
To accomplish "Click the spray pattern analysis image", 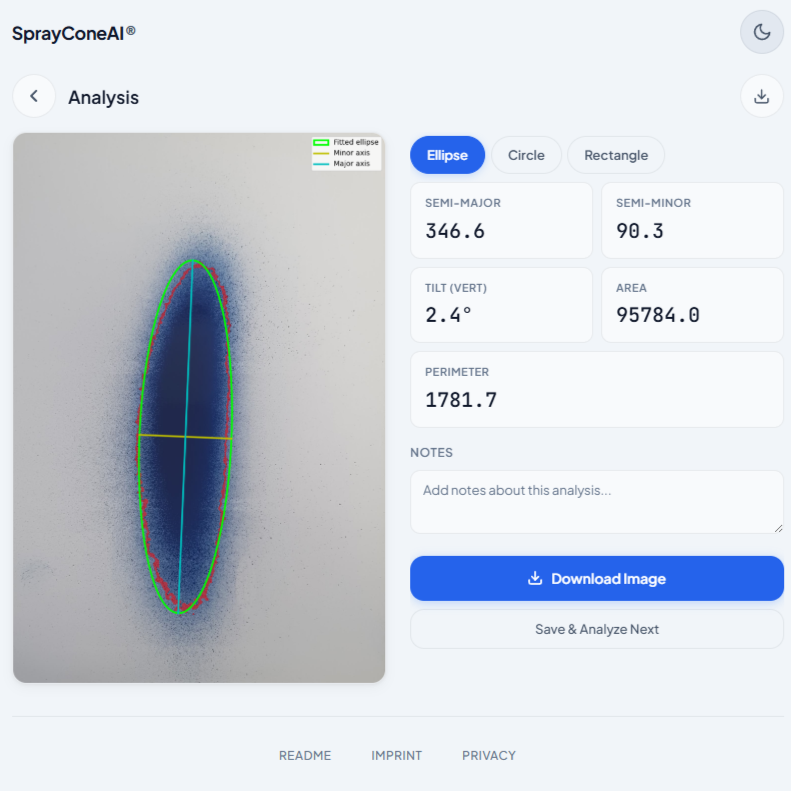I will point(199,408).
